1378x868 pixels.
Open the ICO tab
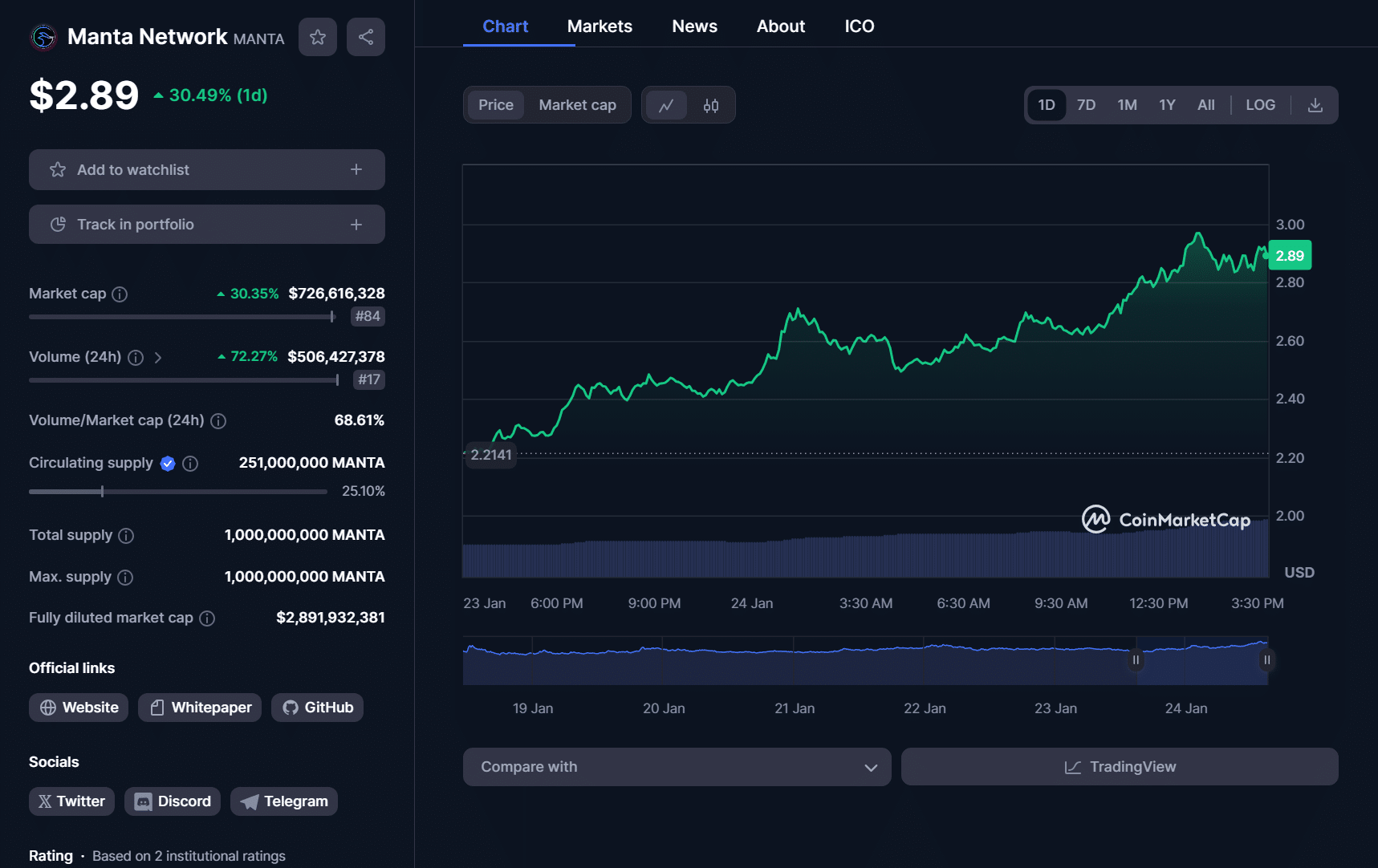(860, 26)
